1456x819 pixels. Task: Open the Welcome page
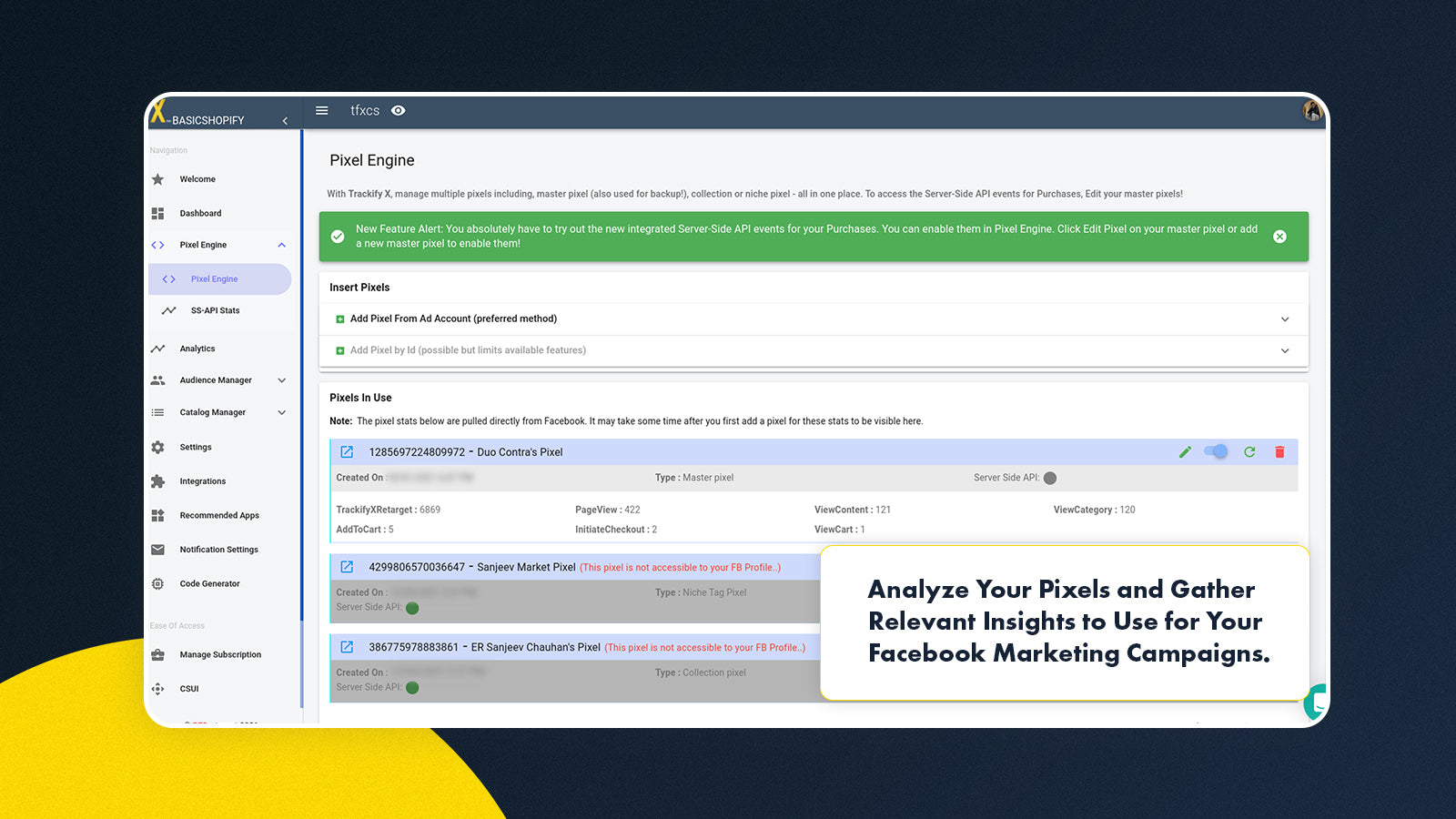click(197, 179)
